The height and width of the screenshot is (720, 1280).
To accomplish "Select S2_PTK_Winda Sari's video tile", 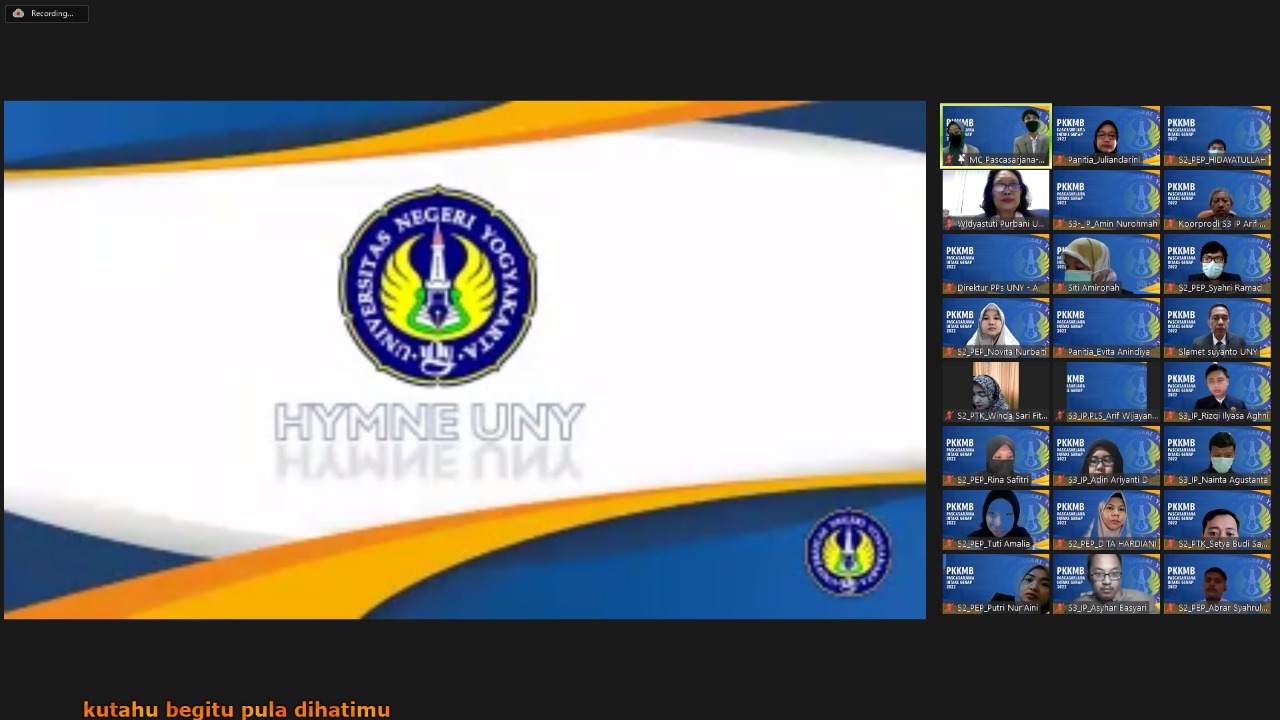I will point(996,389).
